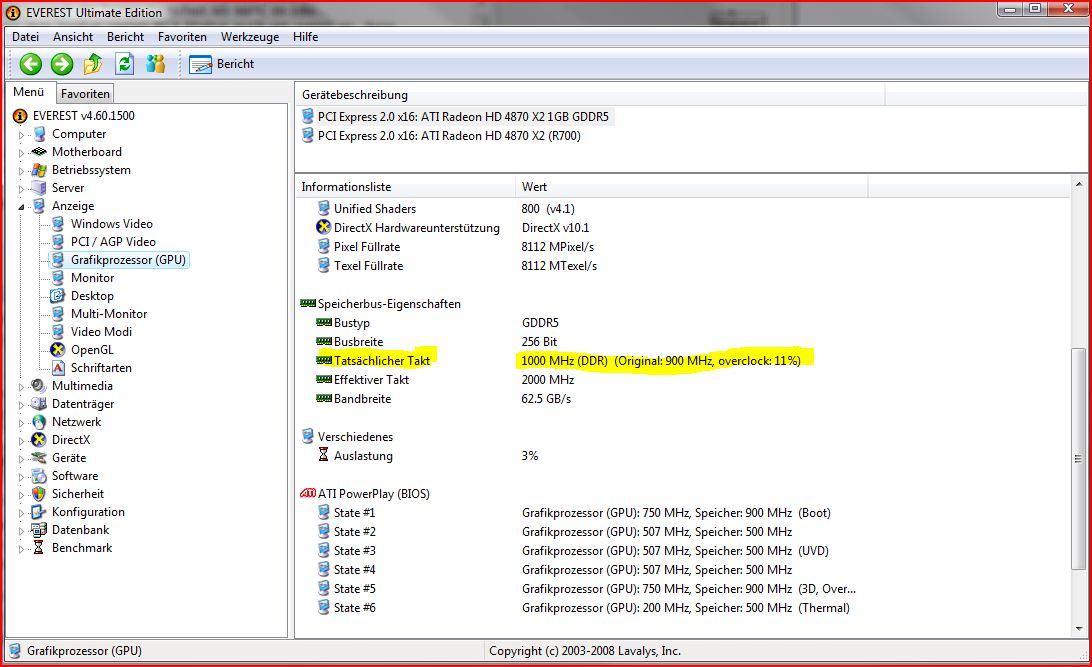
Task: Click the Bericht report toolbar button
Action: click(221, 64)
